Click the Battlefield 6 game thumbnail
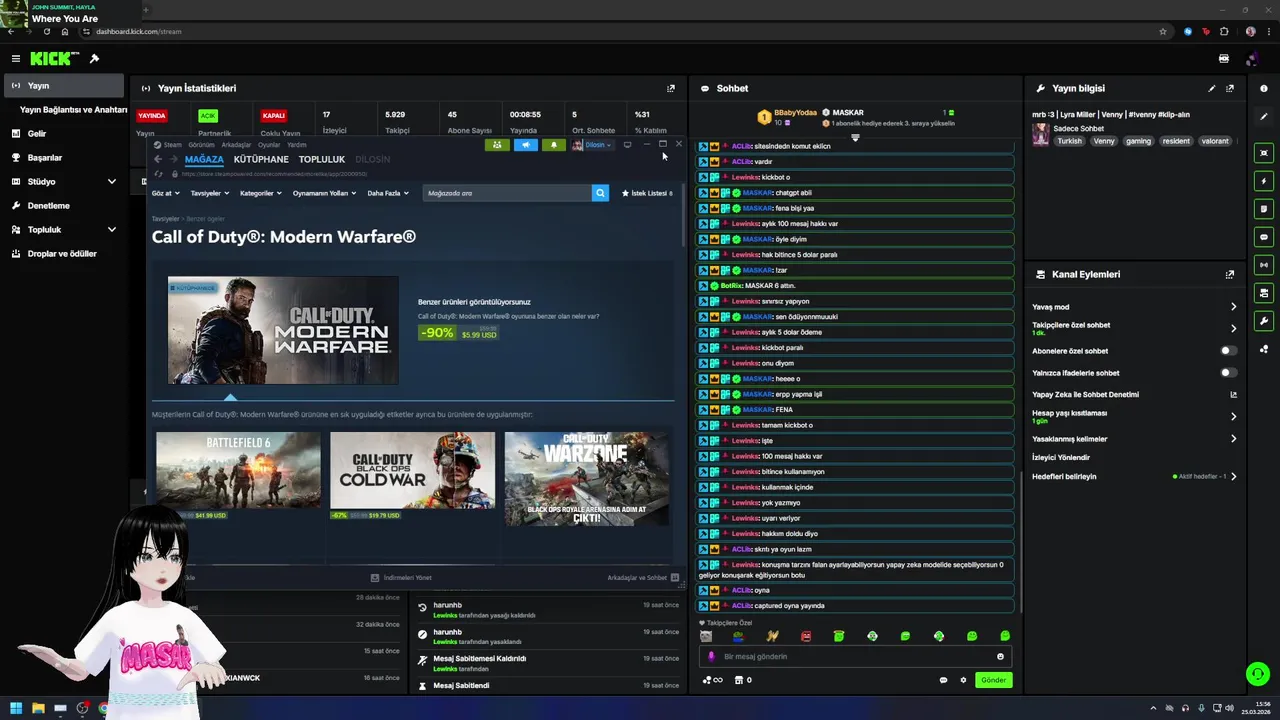Screen dimensions: 1280x720 click(x=238, y=470)
